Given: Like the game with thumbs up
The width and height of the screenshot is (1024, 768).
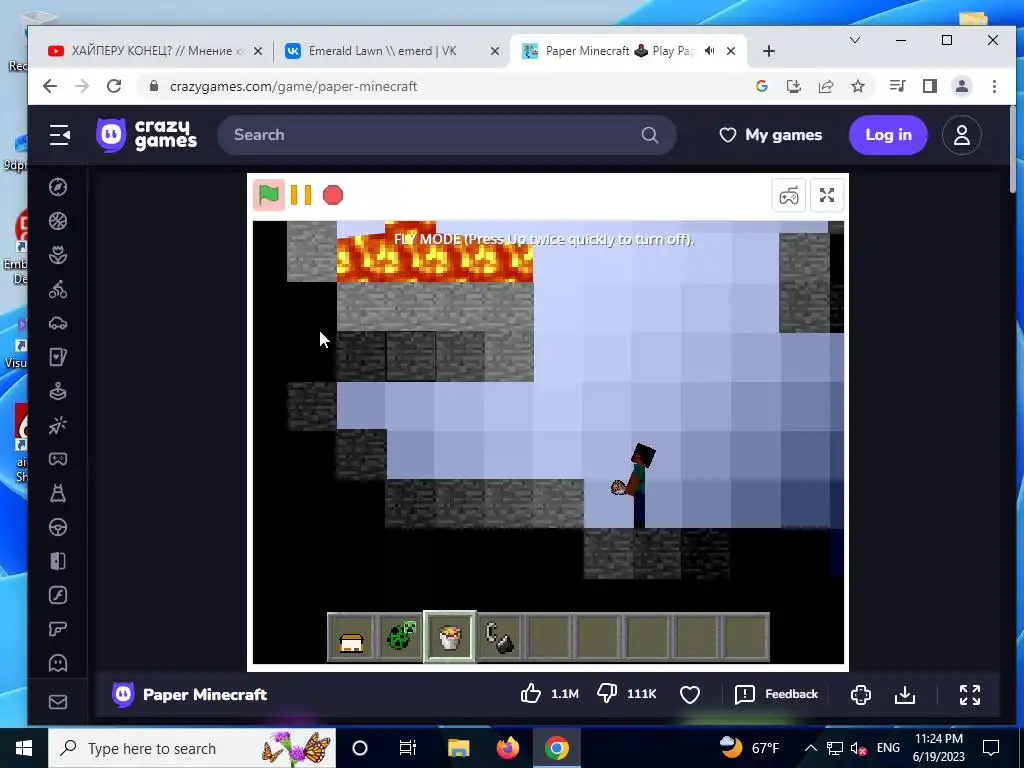Looking at the screenshot, I should point(531,694).
